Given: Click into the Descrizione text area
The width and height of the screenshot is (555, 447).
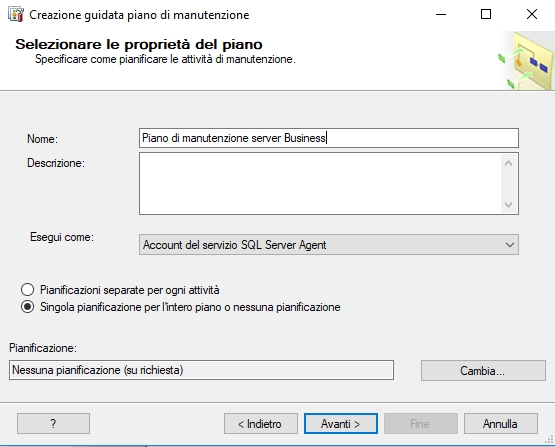Looking at the screenshot, I should (x=320, y=183).
